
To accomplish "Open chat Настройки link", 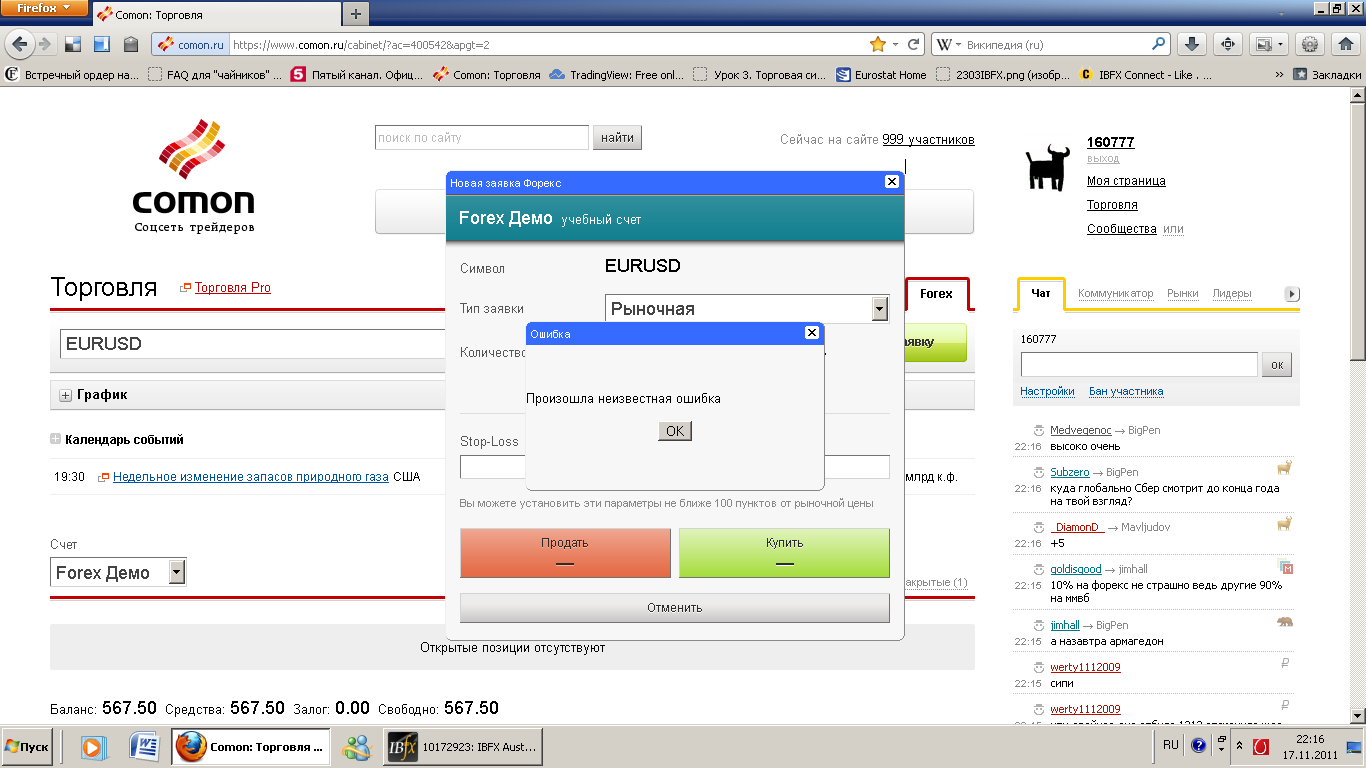I will (x=1047, y=392).
